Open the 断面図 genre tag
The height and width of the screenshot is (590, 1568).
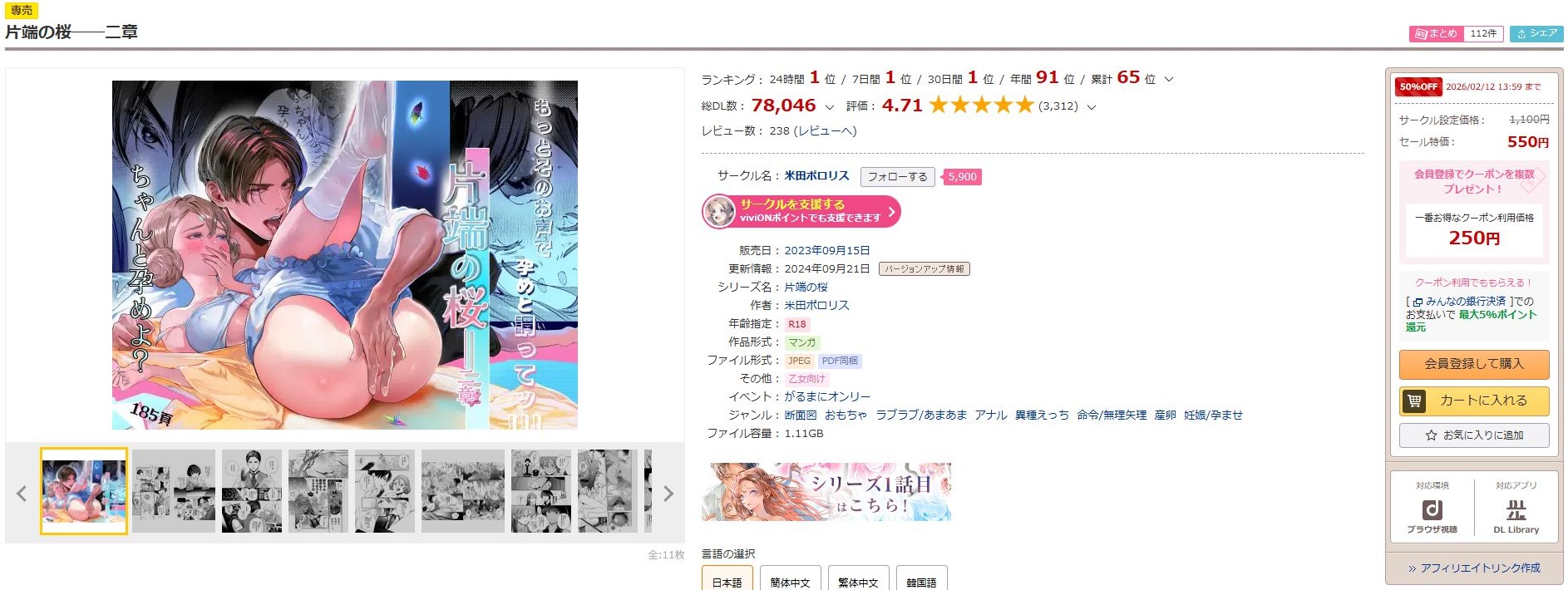[x=801, y=415]
